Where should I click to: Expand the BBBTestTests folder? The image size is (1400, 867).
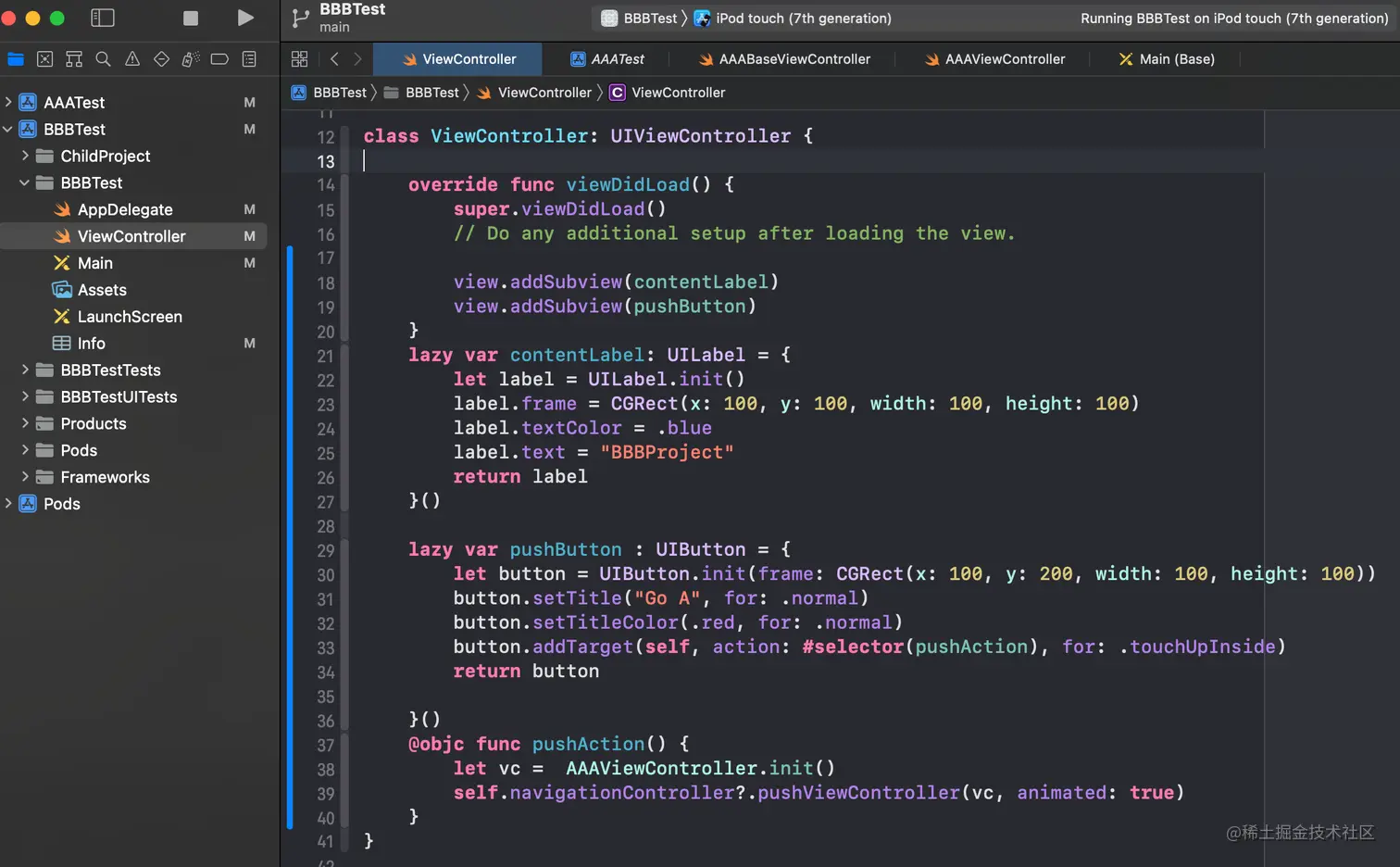(25, 370)
